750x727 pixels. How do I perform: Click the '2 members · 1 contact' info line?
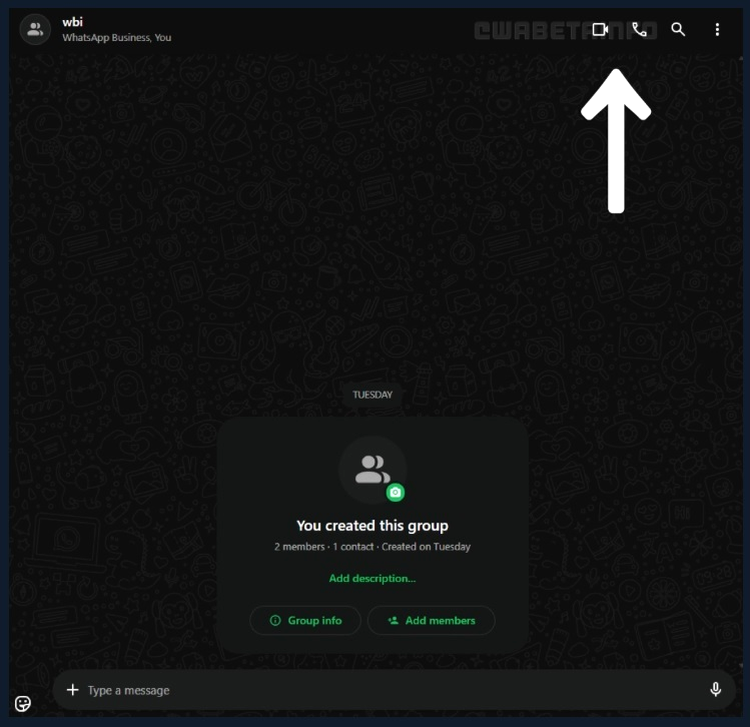point(372,547)
